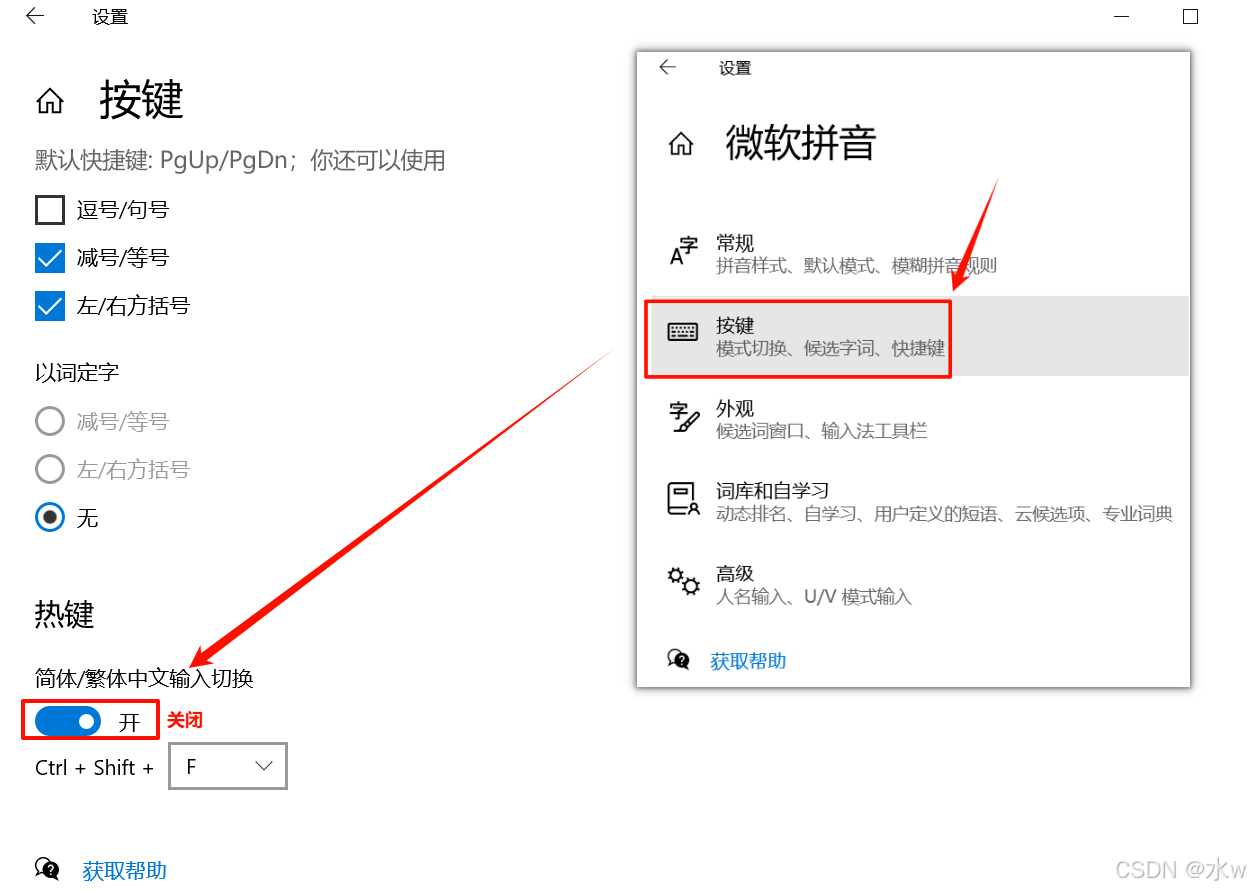Image resolution: width=1250 pixels, height=891 pixels.
Task: Click the 设置 title in the main window
Action: point(110,17)
